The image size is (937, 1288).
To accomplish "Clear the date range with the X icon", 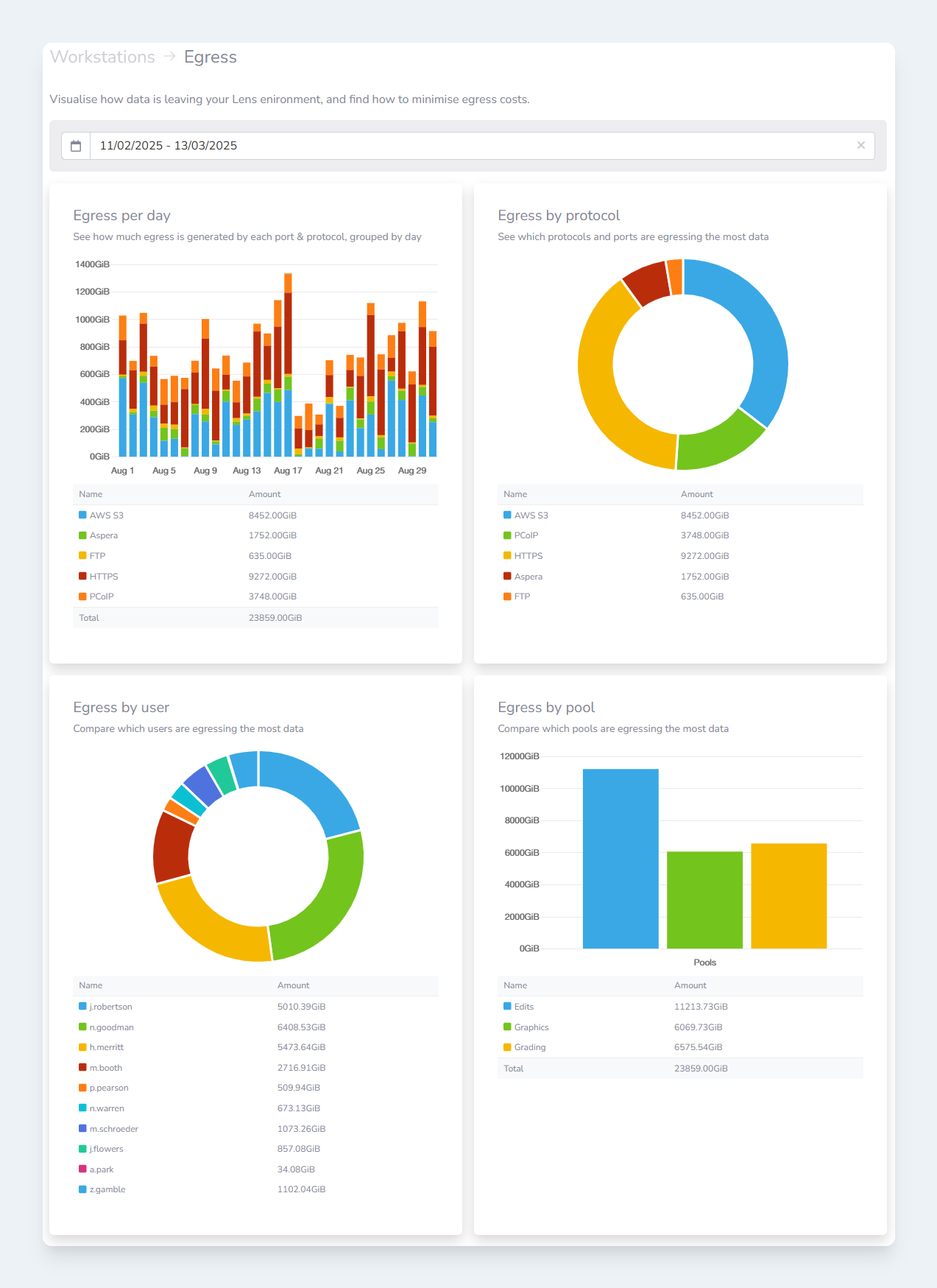I will [x=860, y=146].
